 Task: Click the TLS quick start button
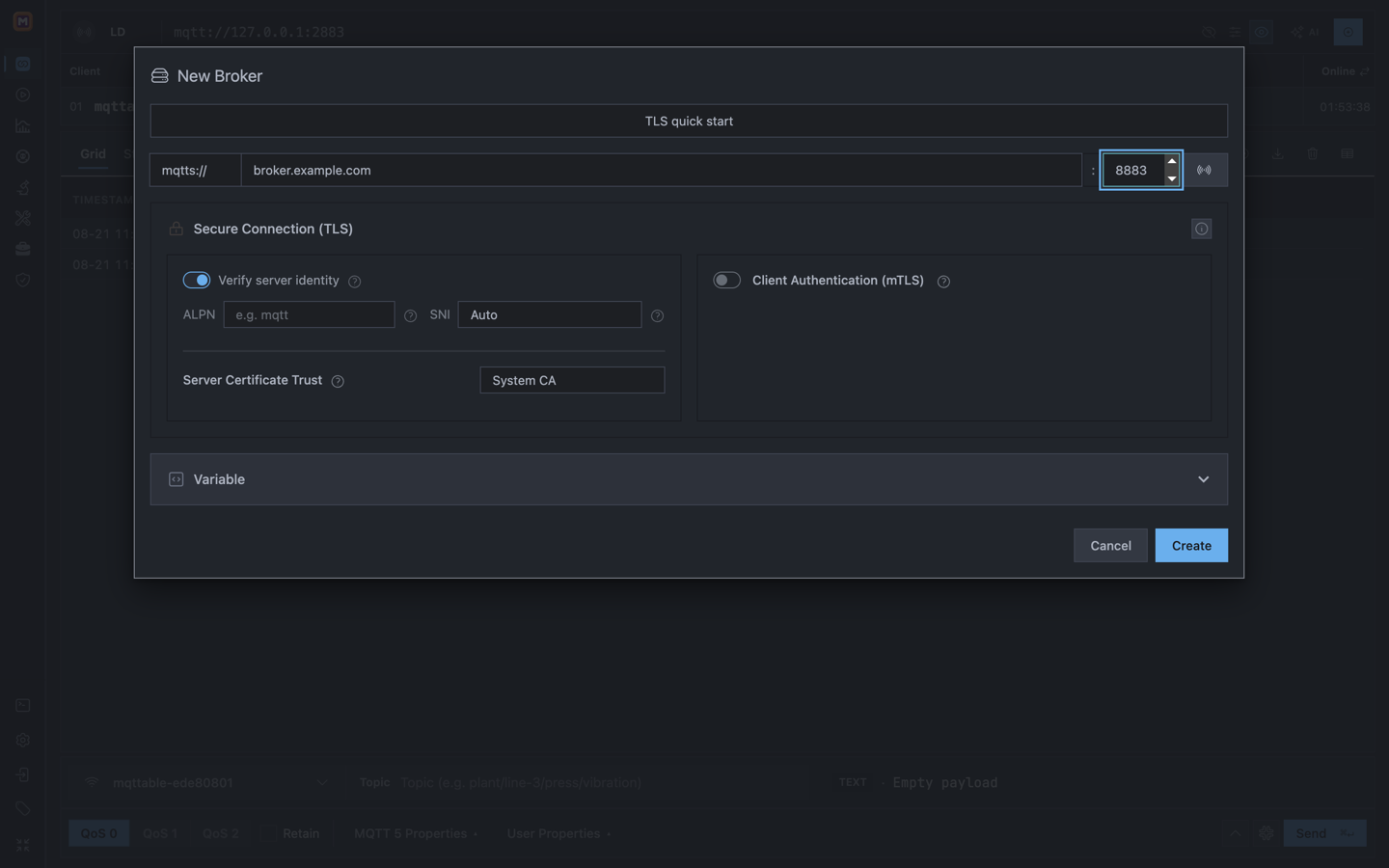(x=689, y=121)
